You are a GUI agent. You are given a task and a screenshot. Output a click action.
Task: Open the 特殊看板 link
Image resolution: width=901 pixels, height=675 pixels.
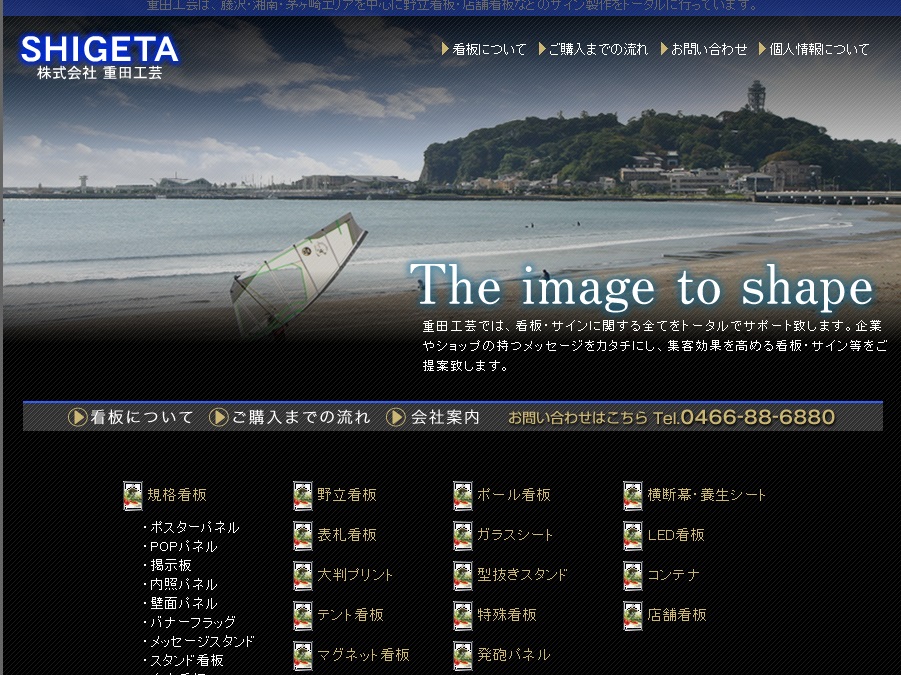(506, 615)
